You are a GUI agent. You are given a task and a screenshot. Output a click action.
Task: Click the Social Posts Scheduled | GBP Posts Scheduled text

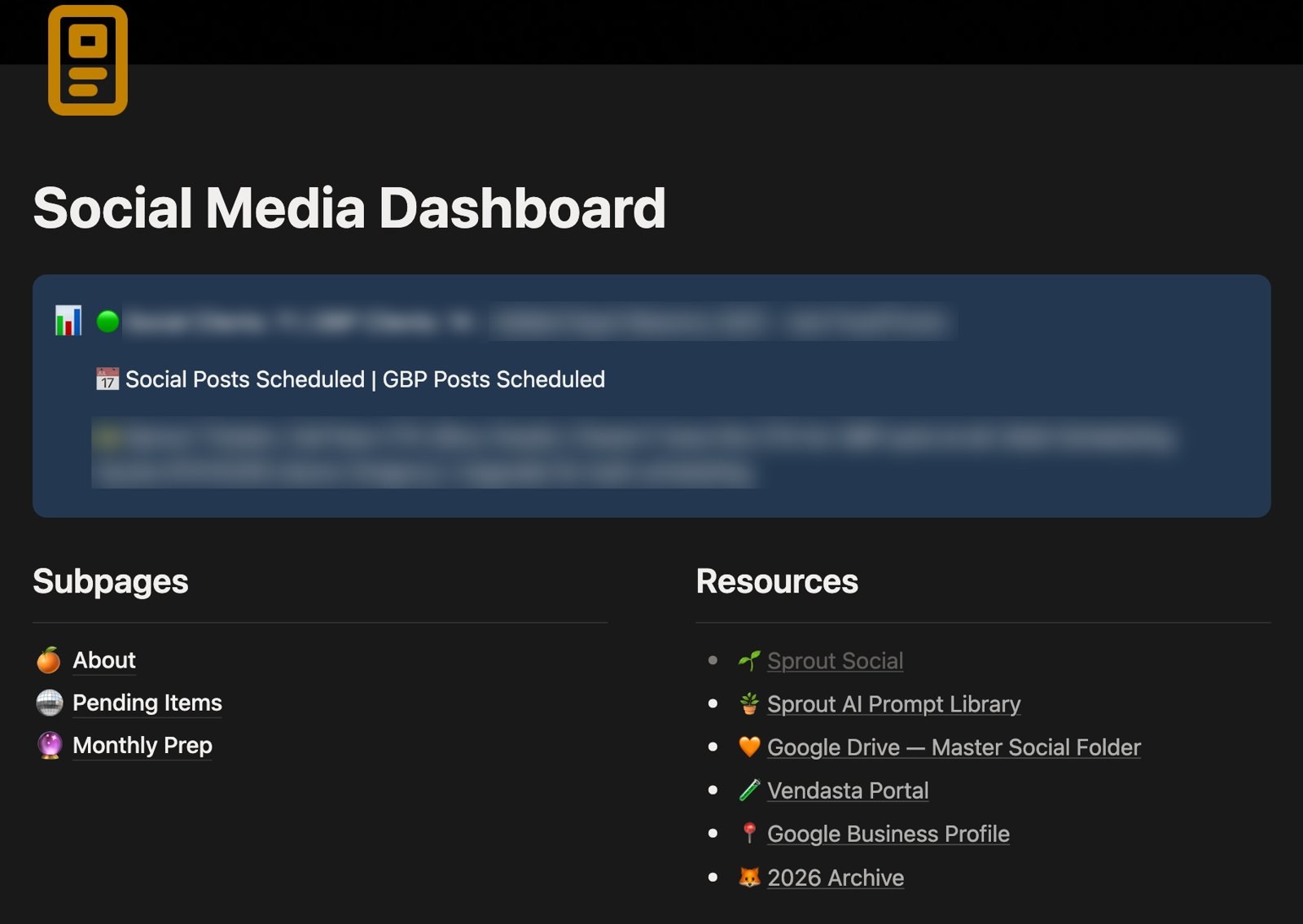coord(365,379)
